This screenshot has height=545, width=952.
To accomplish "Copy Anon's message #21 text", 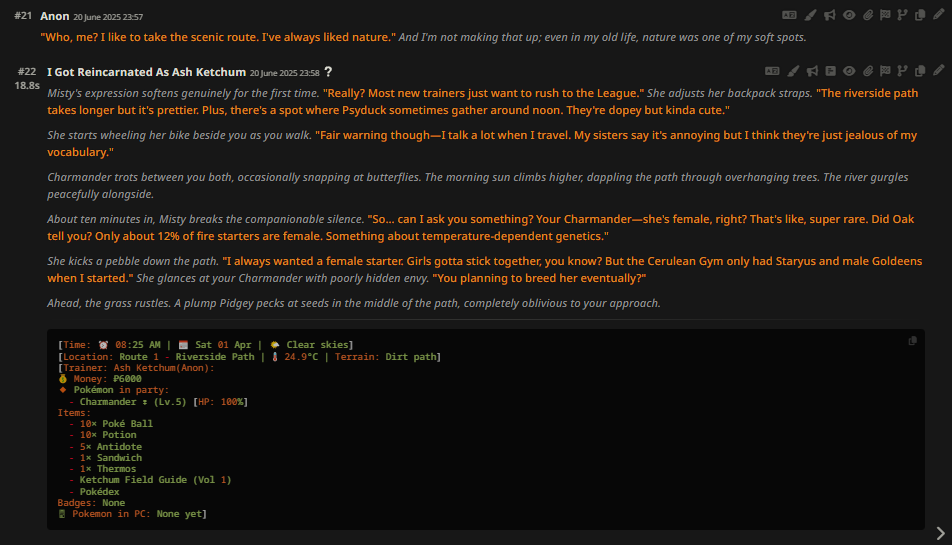I will 920,15.
